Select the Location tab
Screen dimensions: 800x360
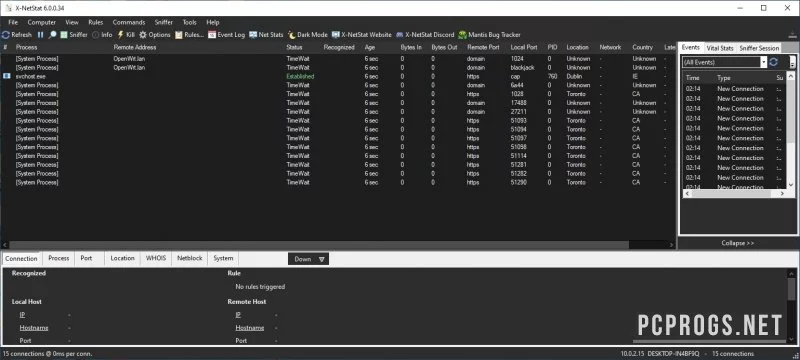122,258
